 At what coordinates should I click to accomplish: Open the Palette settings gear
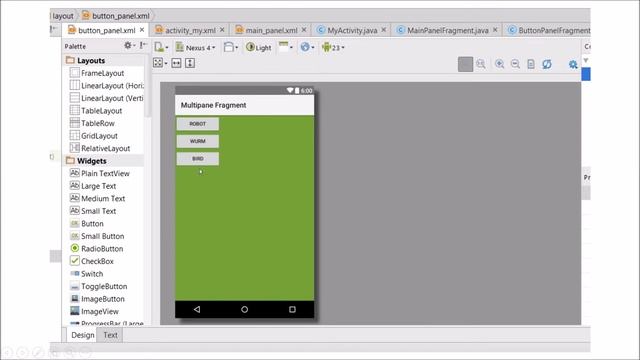129,46
